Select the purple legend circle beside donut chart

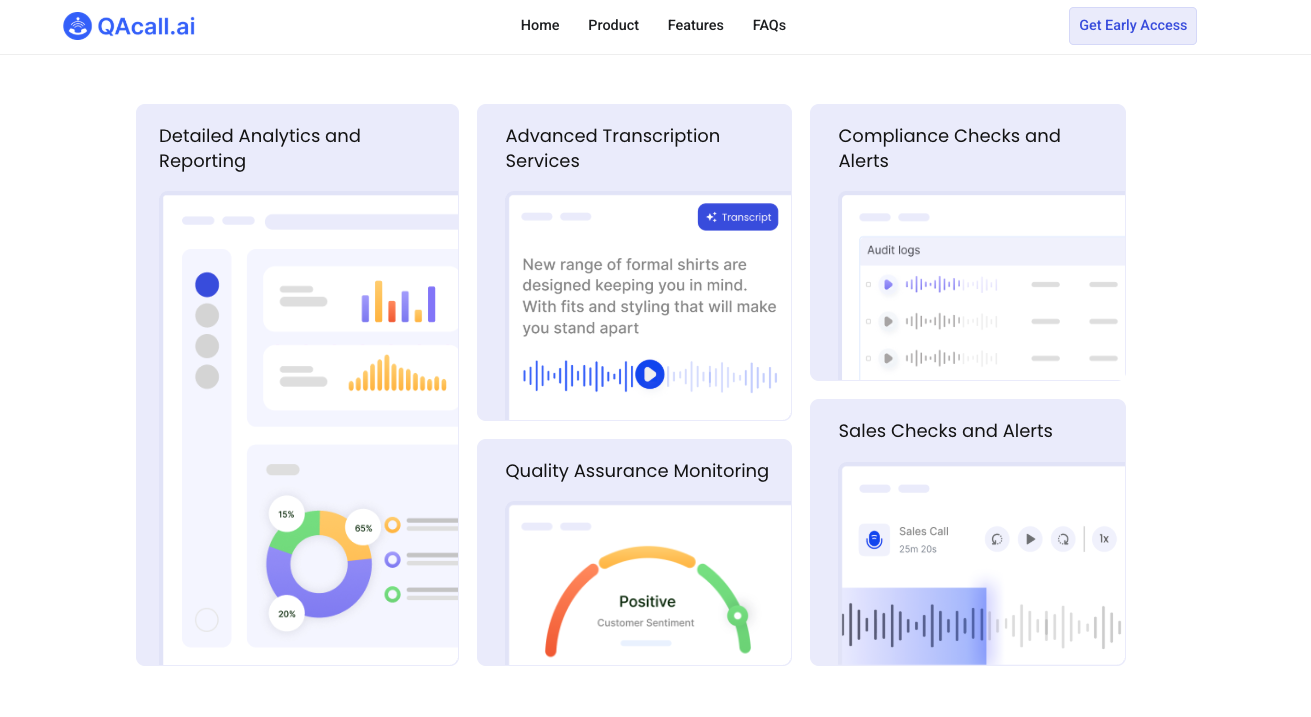pos(393,560)
